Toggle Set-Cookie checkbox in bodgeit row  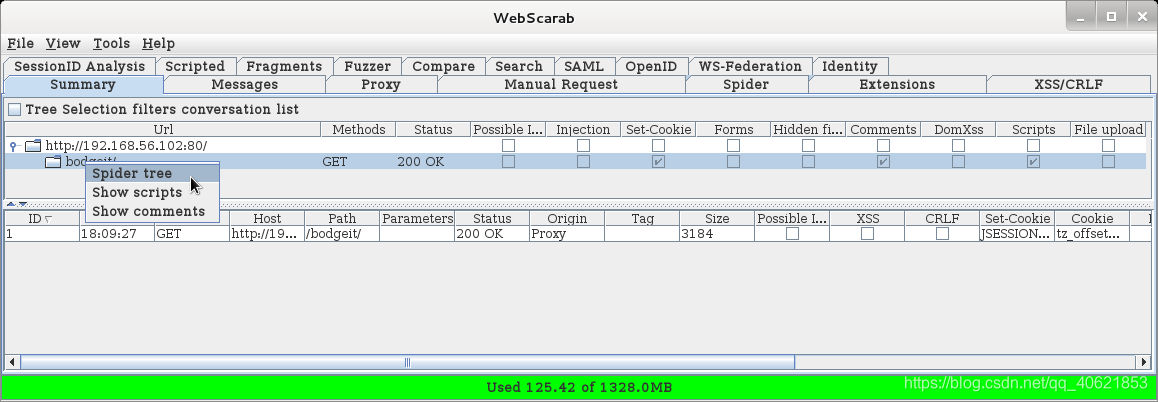tap(658, 161)
